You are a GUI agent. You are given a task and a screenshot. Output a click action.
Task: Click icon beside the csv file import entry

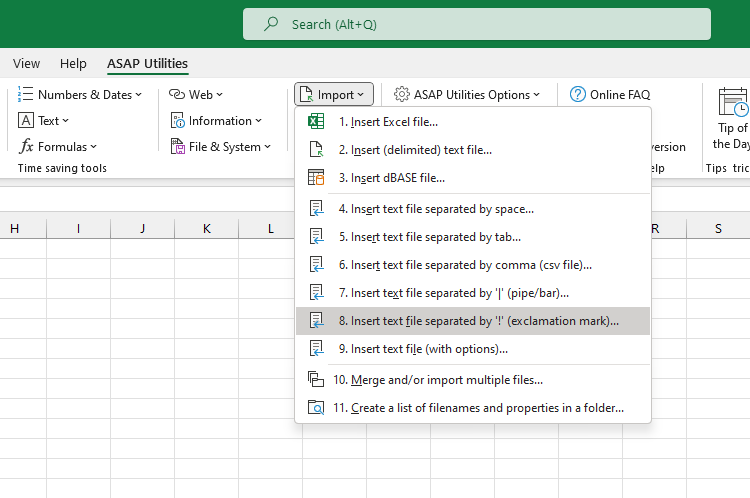pos(316,265)
